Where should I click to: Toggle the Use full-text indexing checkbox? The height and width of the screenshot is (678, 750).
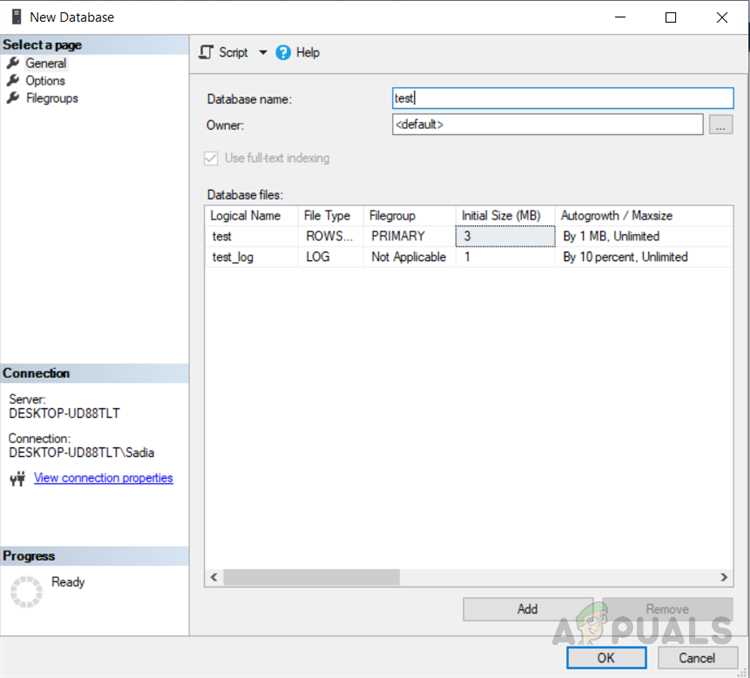(211, 158)
